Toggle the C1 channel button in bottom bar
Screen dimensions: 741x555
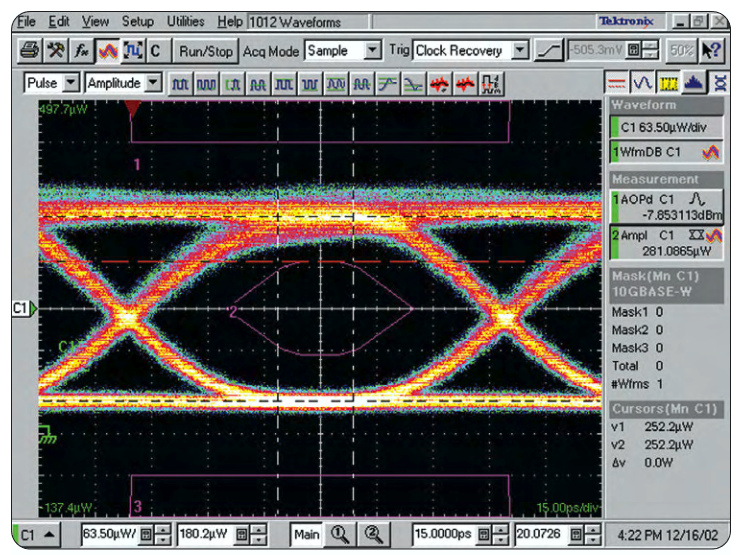[36, 535]
